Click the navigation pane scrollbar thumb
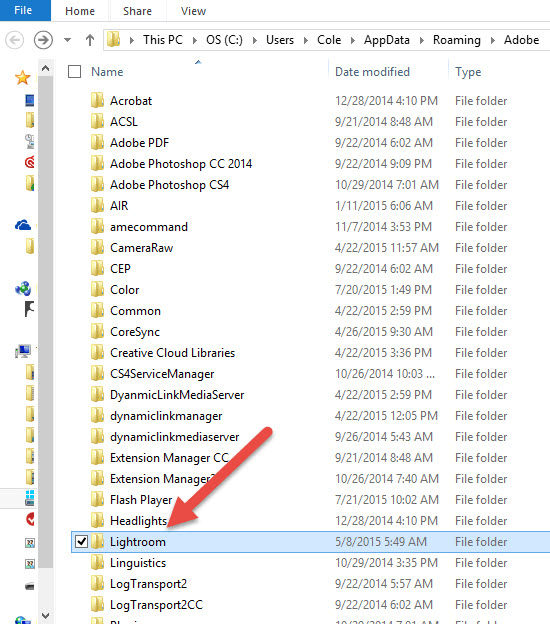This screenshot has height=627, width=550. click(46, 321)
